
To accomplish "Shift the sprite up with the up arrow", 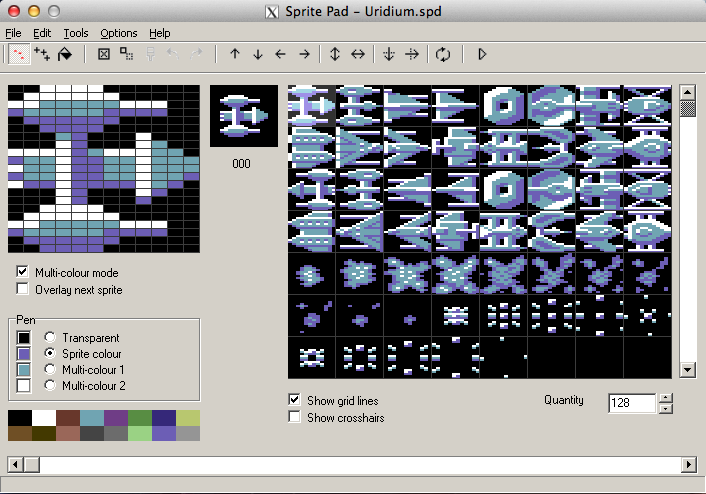I will click(235, 54).
